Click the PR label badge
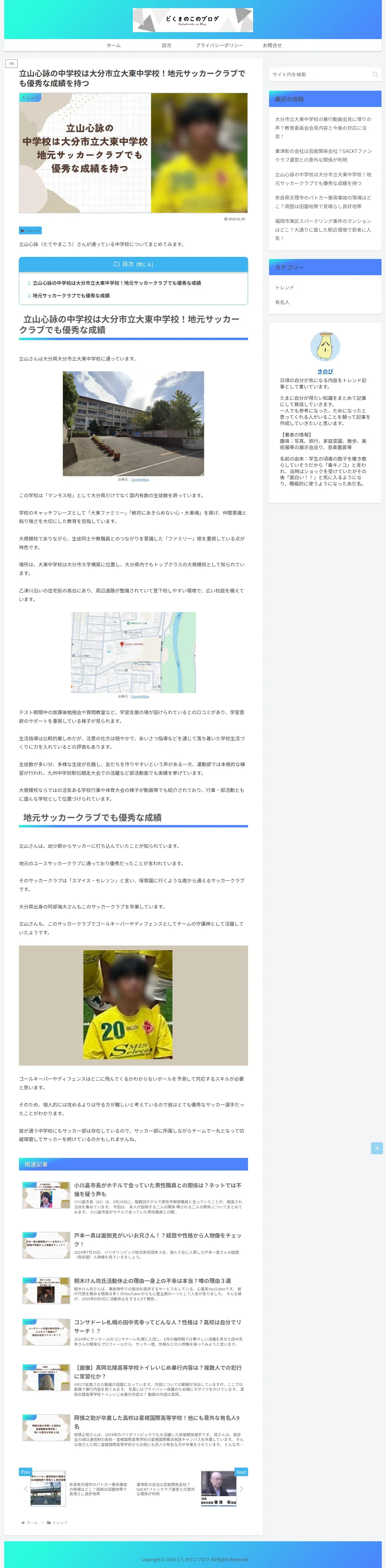This screenshot has height=1568, width=386. (x=11, y=63)
